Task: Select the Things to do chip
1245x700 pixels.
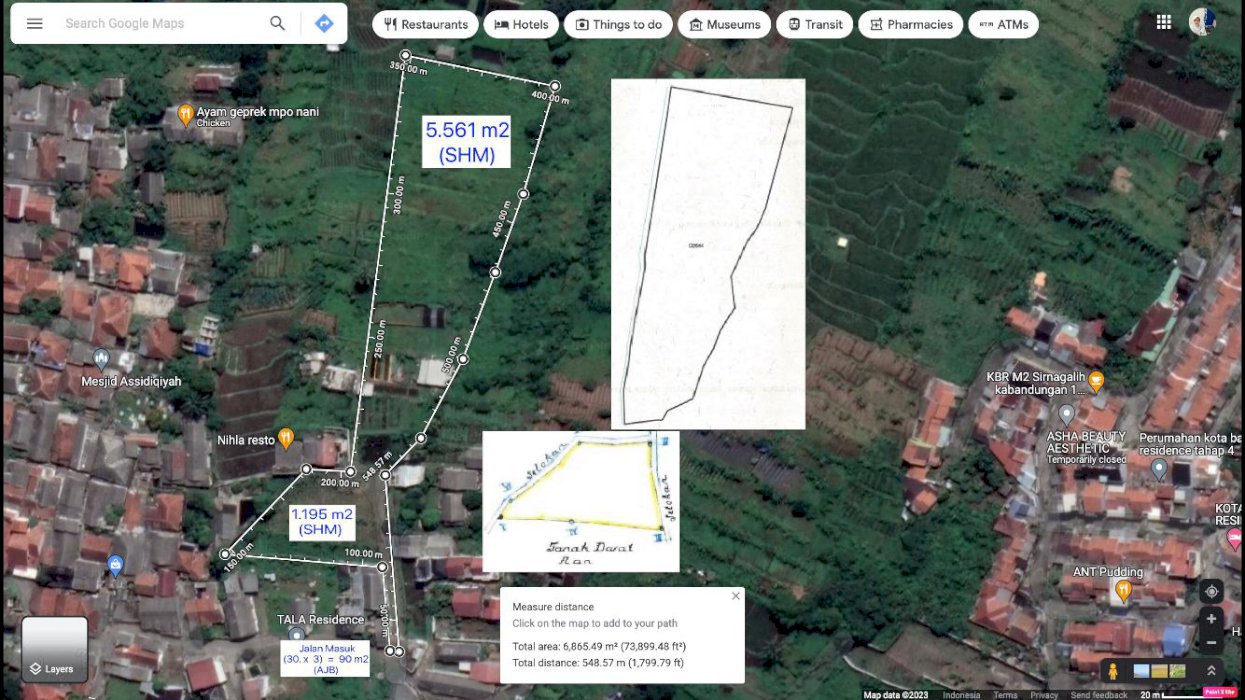Action: tap(618, 25)
